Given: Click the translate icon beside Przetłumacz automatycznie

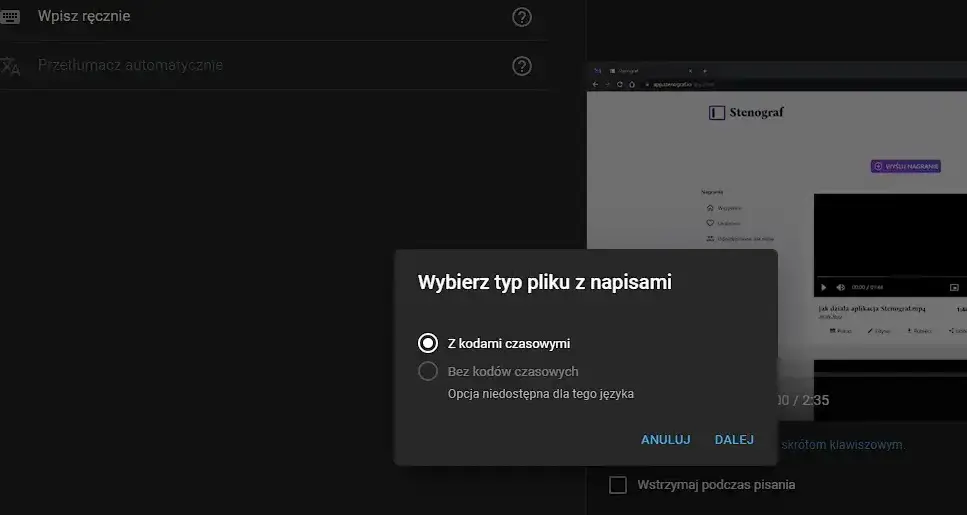Looking at the screenshot, I should [x=10, y=66].
